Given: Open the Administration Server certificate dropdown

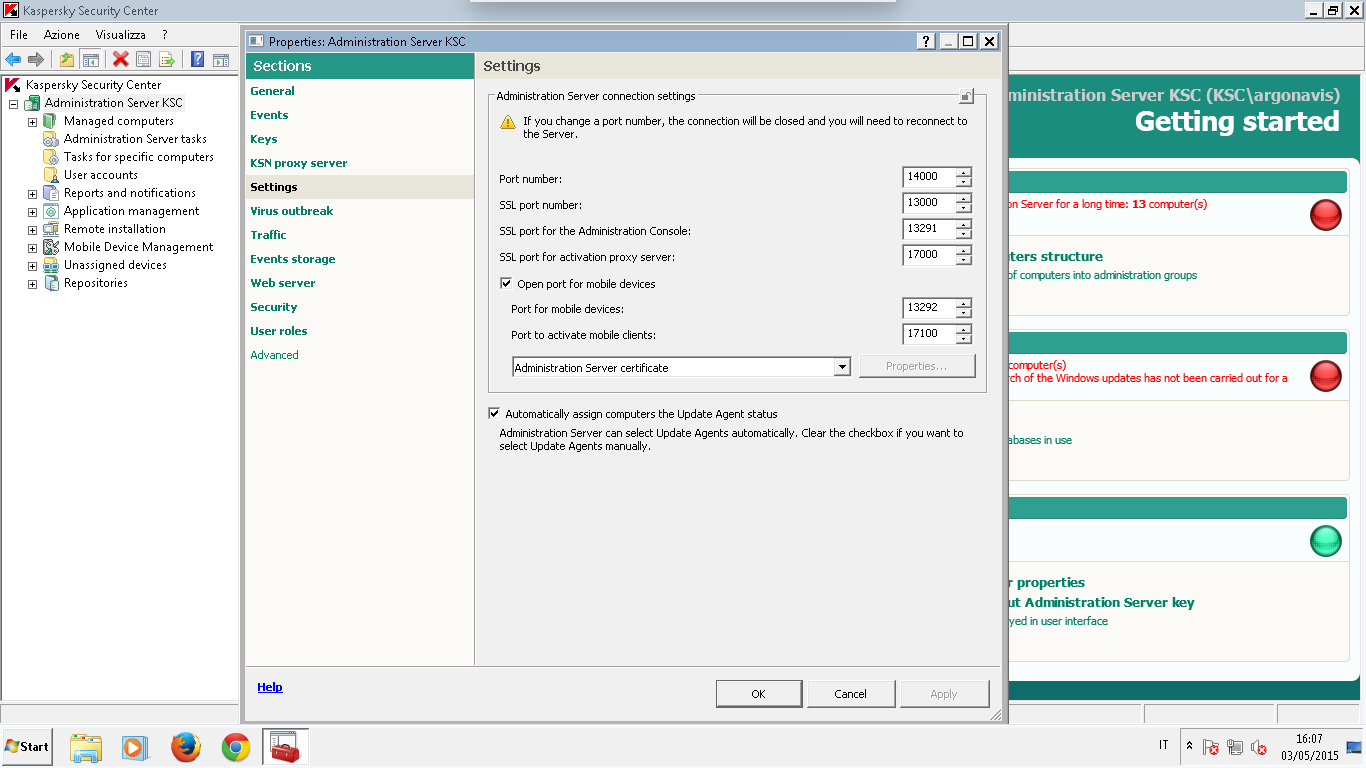Looking at the screenshot, I should tap(842, 367).
